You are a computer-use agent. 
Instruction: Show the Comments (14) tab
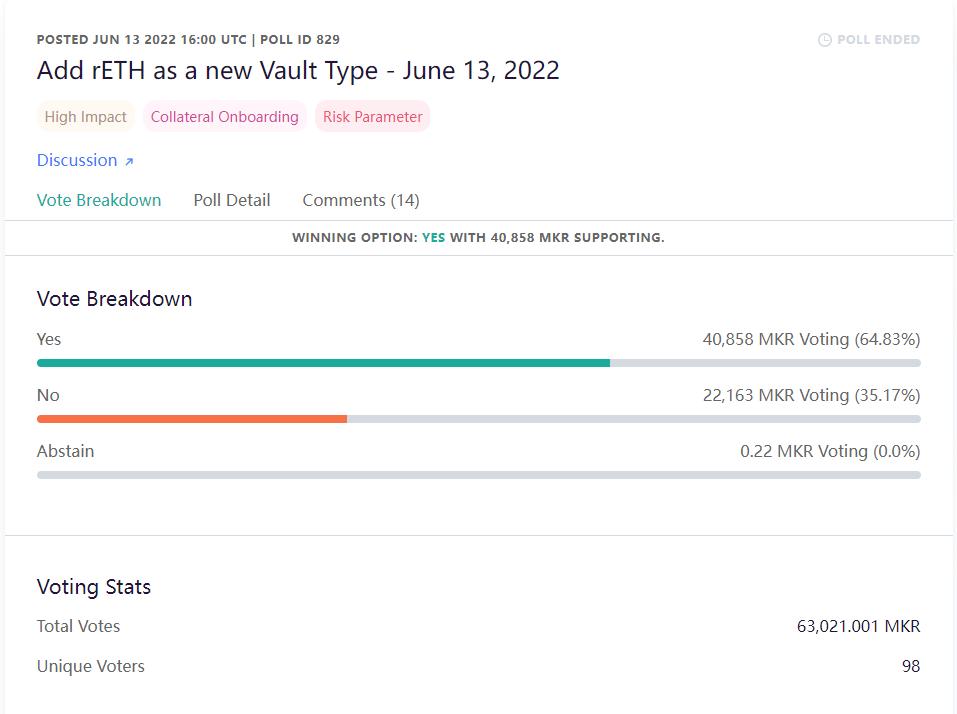click(x=361, y=200)
